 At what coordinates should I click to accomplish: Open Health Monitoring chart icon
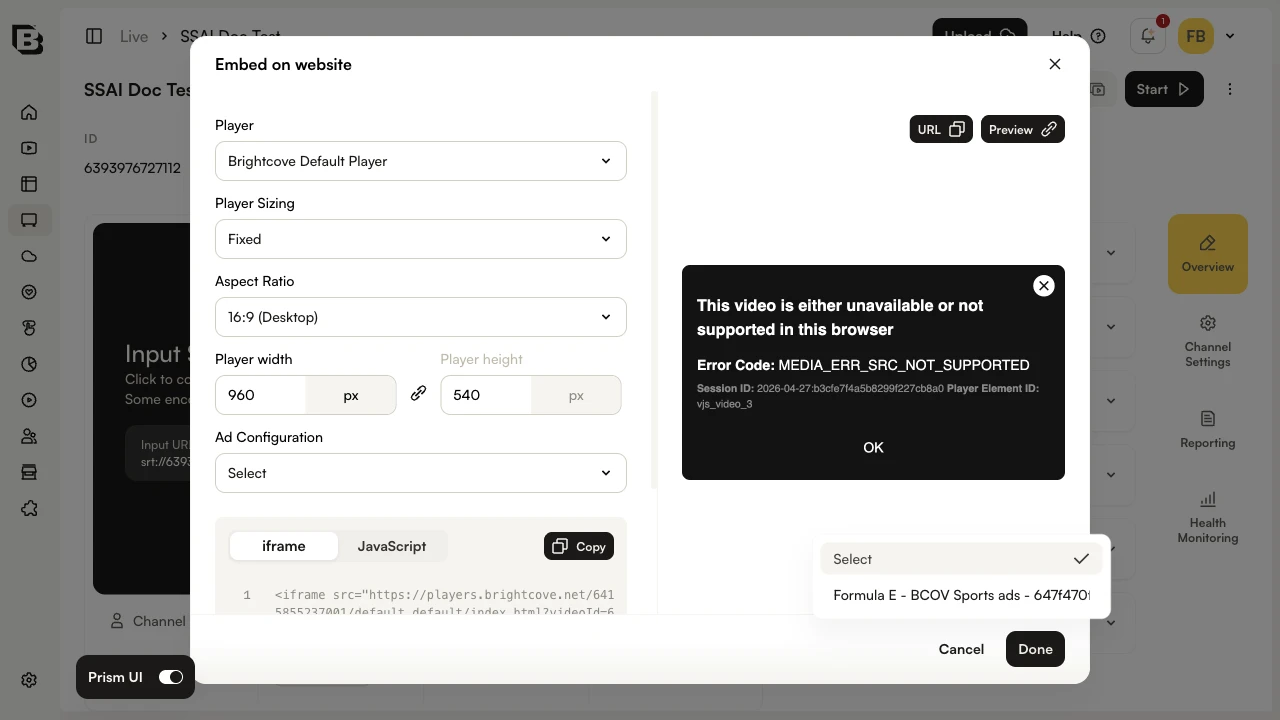(x=1208, y=498)
